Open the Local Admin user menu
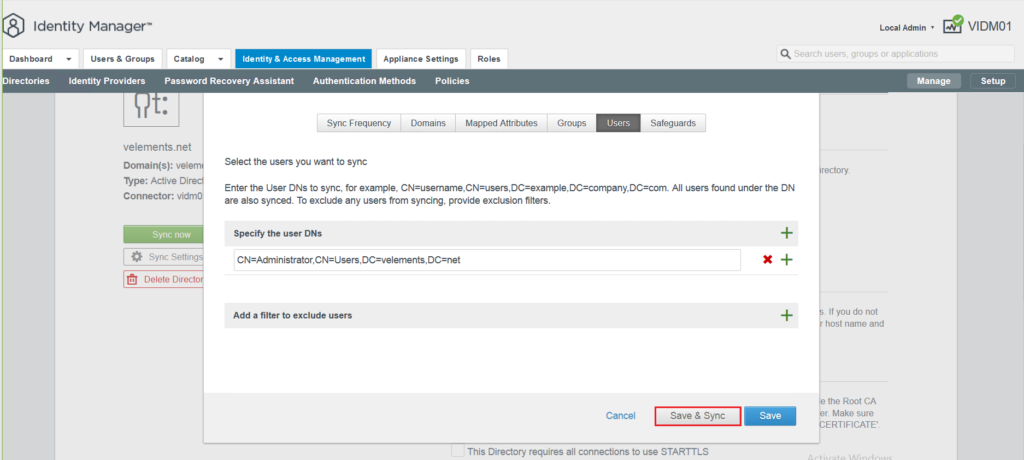The height and width of the screenshot is (460, 1024). click(907, 27)
